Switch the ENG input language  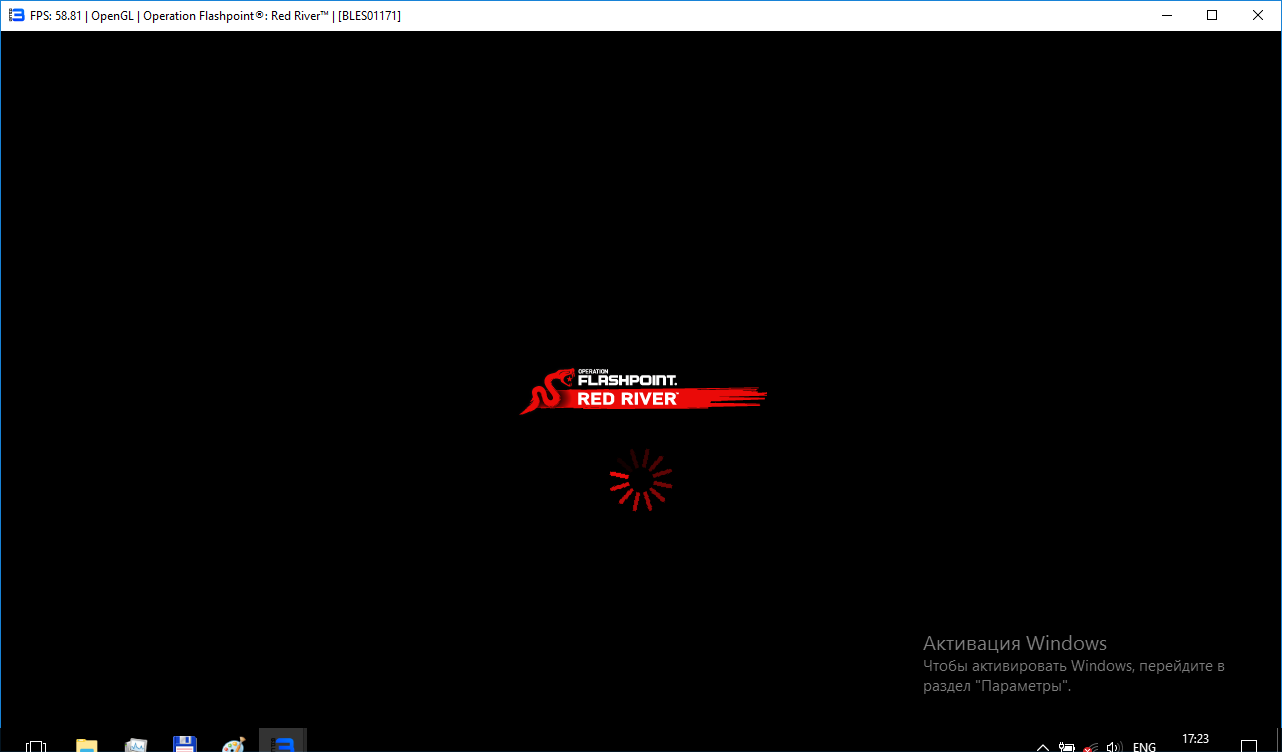1144,746
